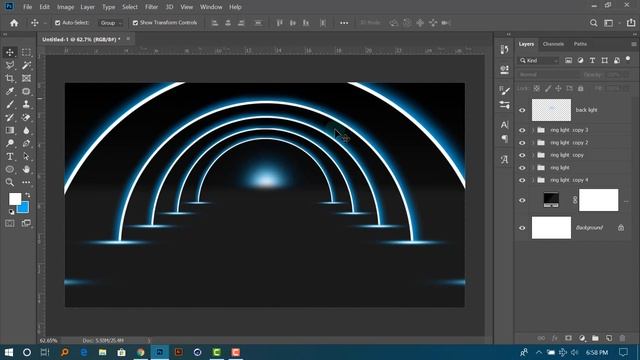Open the Layers panel flyout menu

633,44
